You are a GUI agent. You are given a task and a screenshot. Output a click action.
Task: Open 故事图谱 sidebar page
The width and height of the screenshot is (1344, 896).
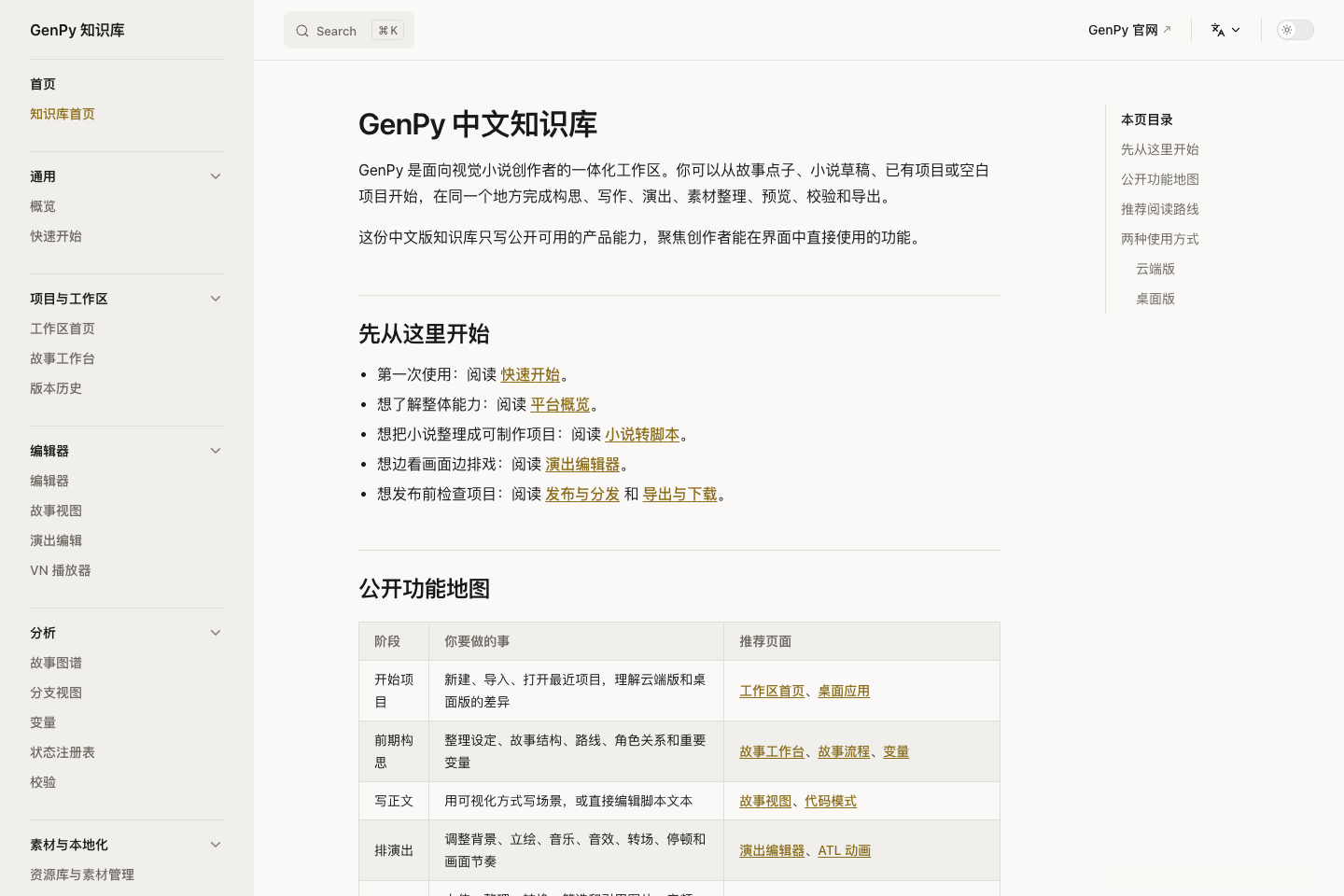point(56,663)
